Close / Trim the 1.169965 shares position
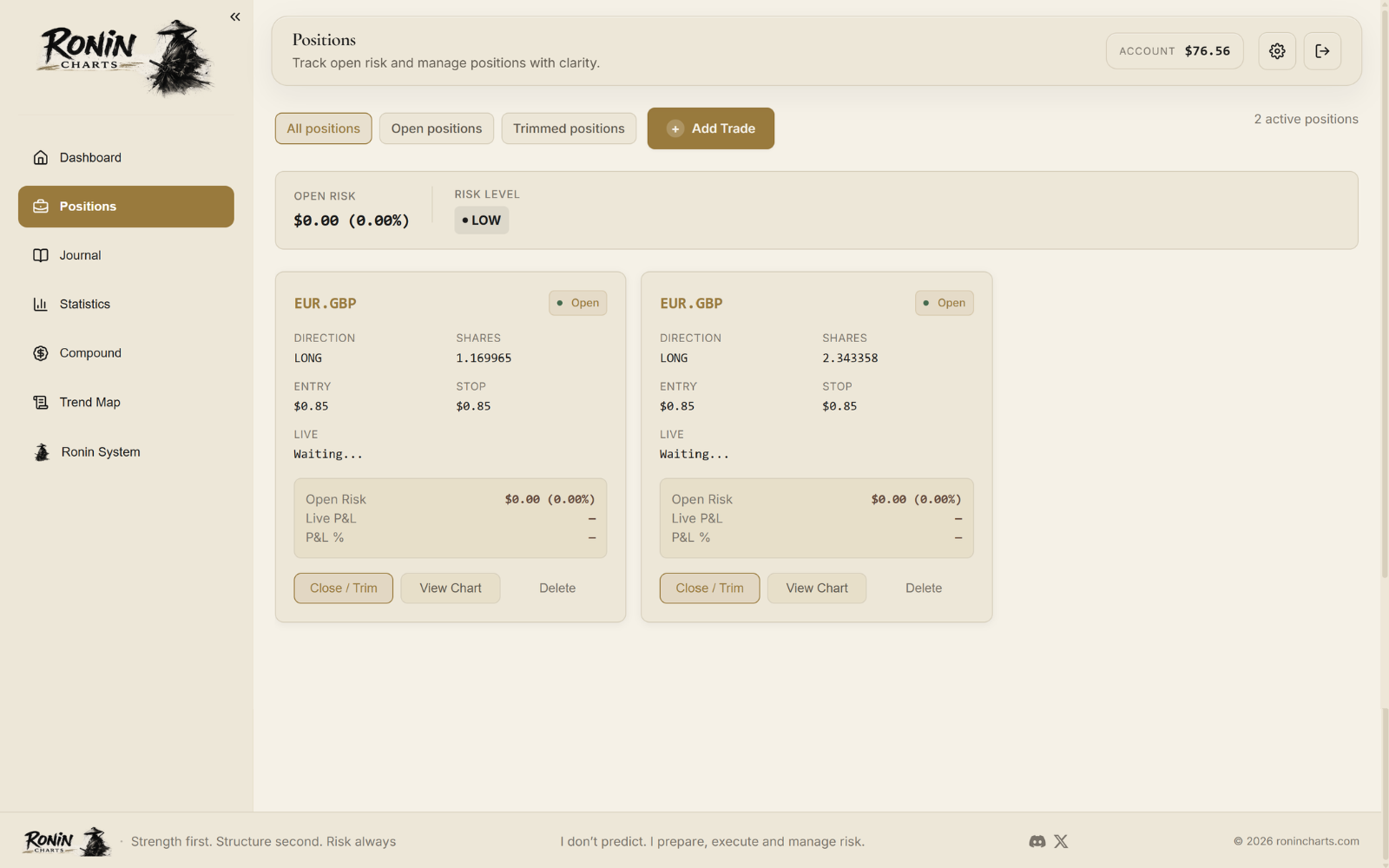The height and width of the screenshot is (868, 1389). pyautogui.click(x=343, y=588)
